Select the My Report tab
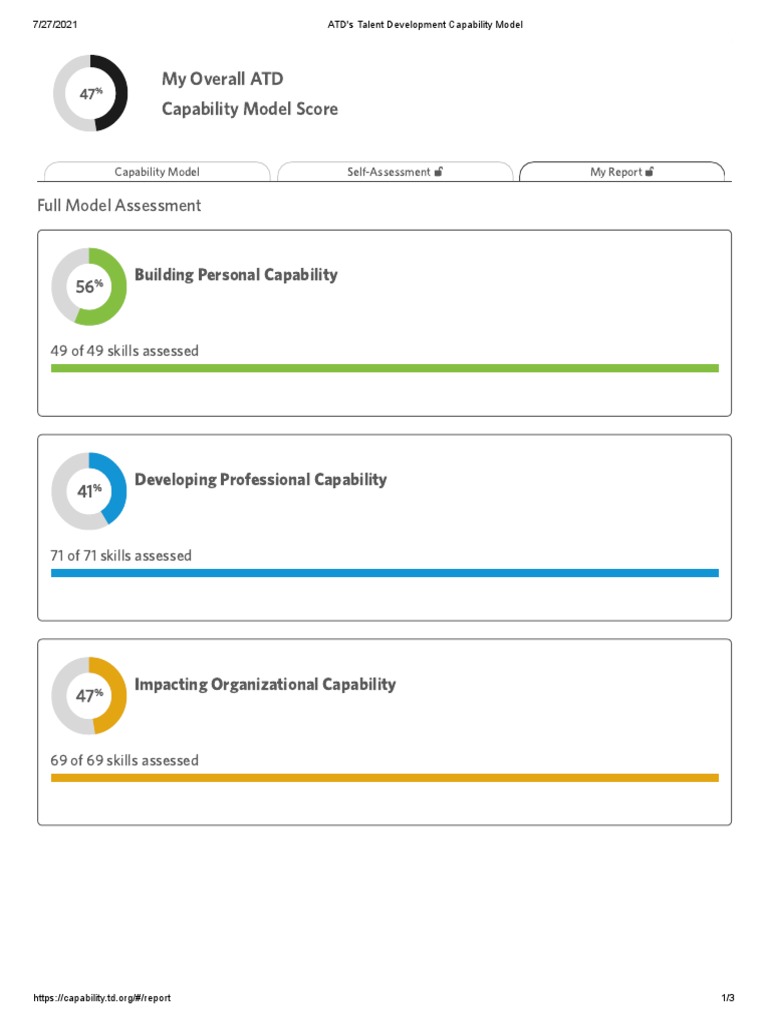This screenshot has width=768, height=1024. [616, 172]
